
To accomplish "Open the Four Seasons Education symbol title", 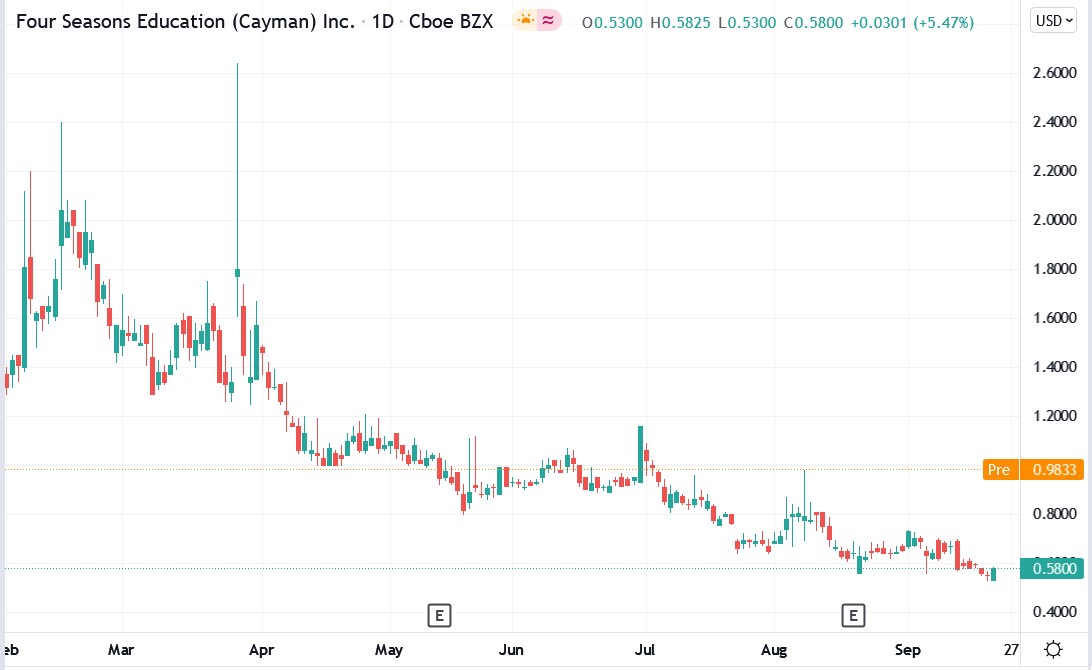I will [x=185, y=20].
